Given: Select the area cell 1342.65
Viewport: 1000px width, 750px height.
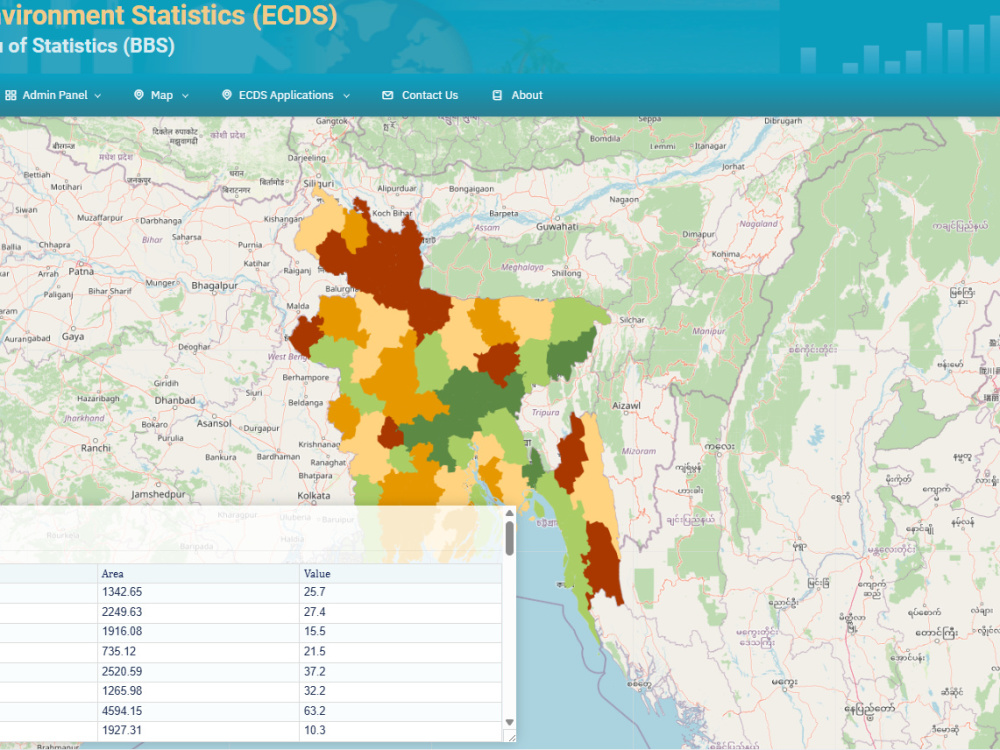Looking at the screenshot, I should coord(198,592).
